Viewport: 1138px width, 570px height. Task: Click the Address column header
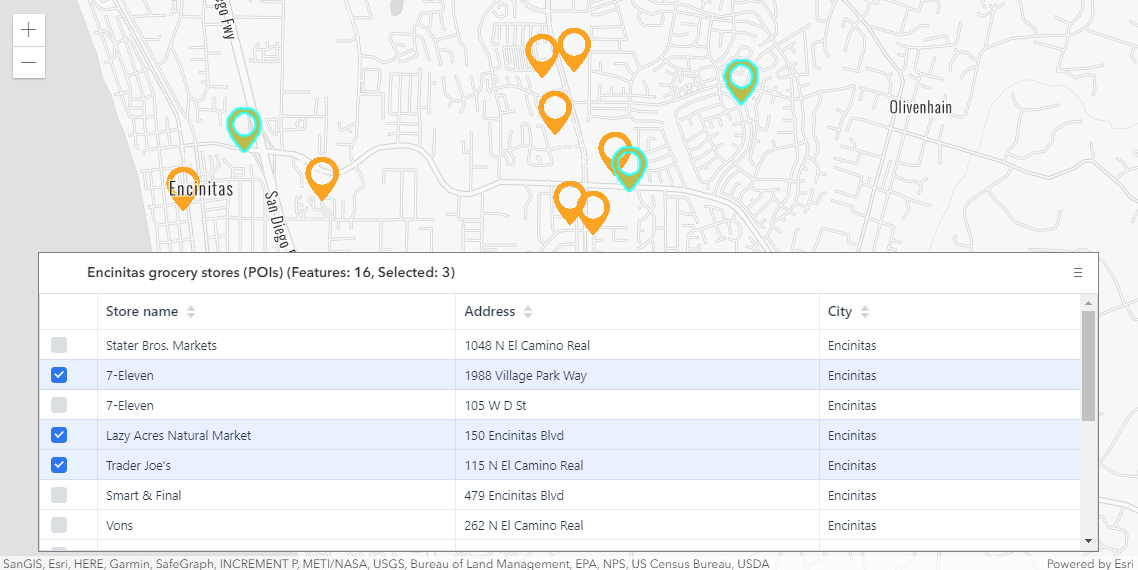(x=490, y=312)
